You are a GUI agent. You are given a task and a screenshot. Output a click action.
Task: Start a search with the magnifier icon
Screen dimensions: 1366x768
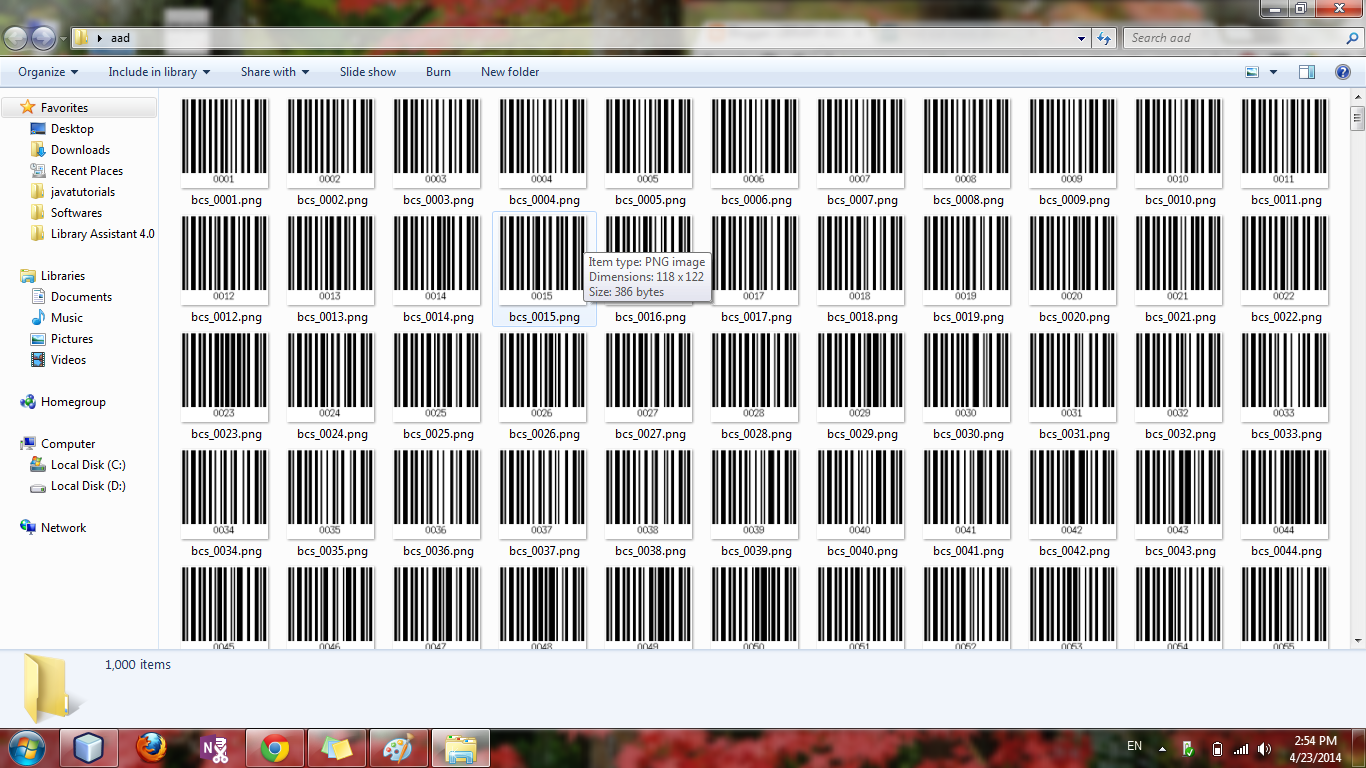click(x=1352, y=37)
